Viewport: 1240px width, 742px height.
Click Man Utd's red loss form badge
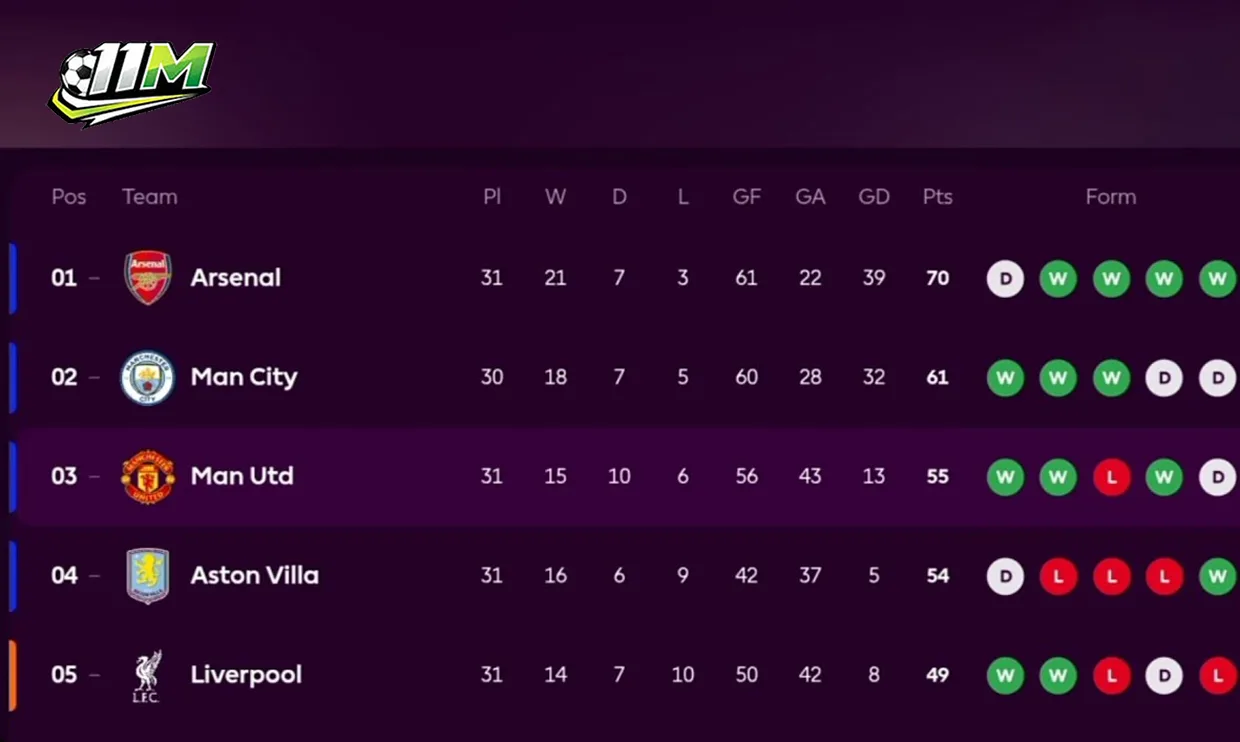point(1111,477)
